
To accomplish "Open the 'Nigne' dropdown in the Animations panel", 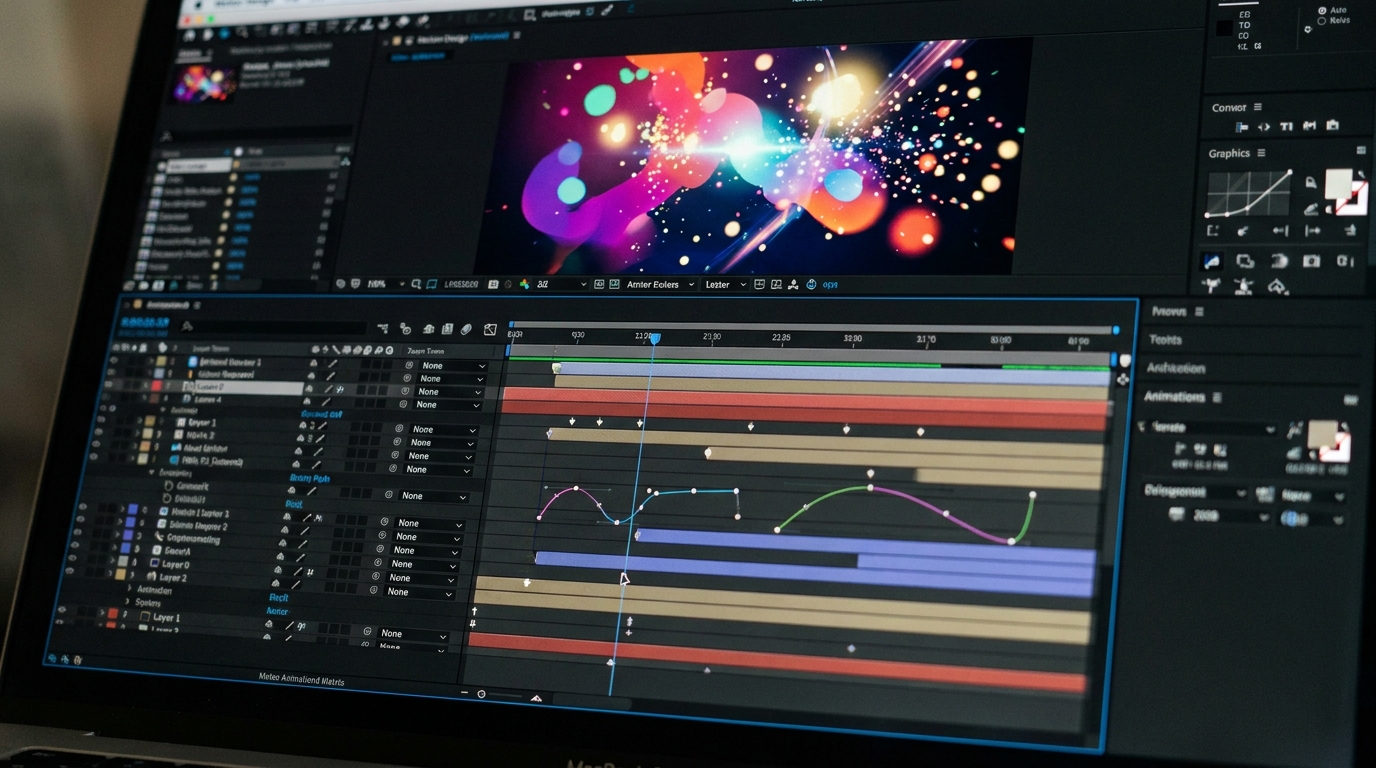I will (x=1313, y=495).
